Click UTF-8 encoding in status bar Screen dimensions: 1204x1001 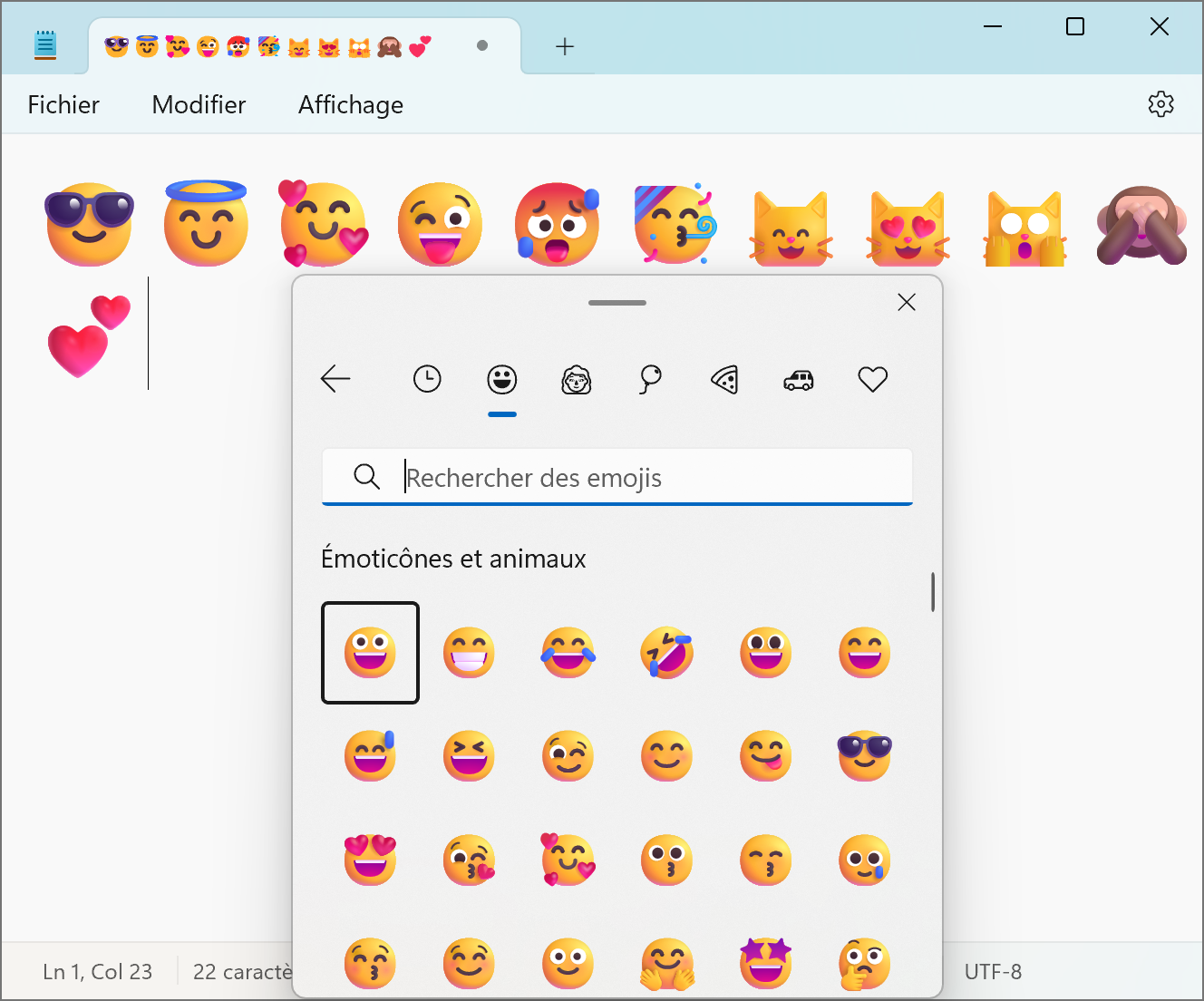(x=993, y=972)
